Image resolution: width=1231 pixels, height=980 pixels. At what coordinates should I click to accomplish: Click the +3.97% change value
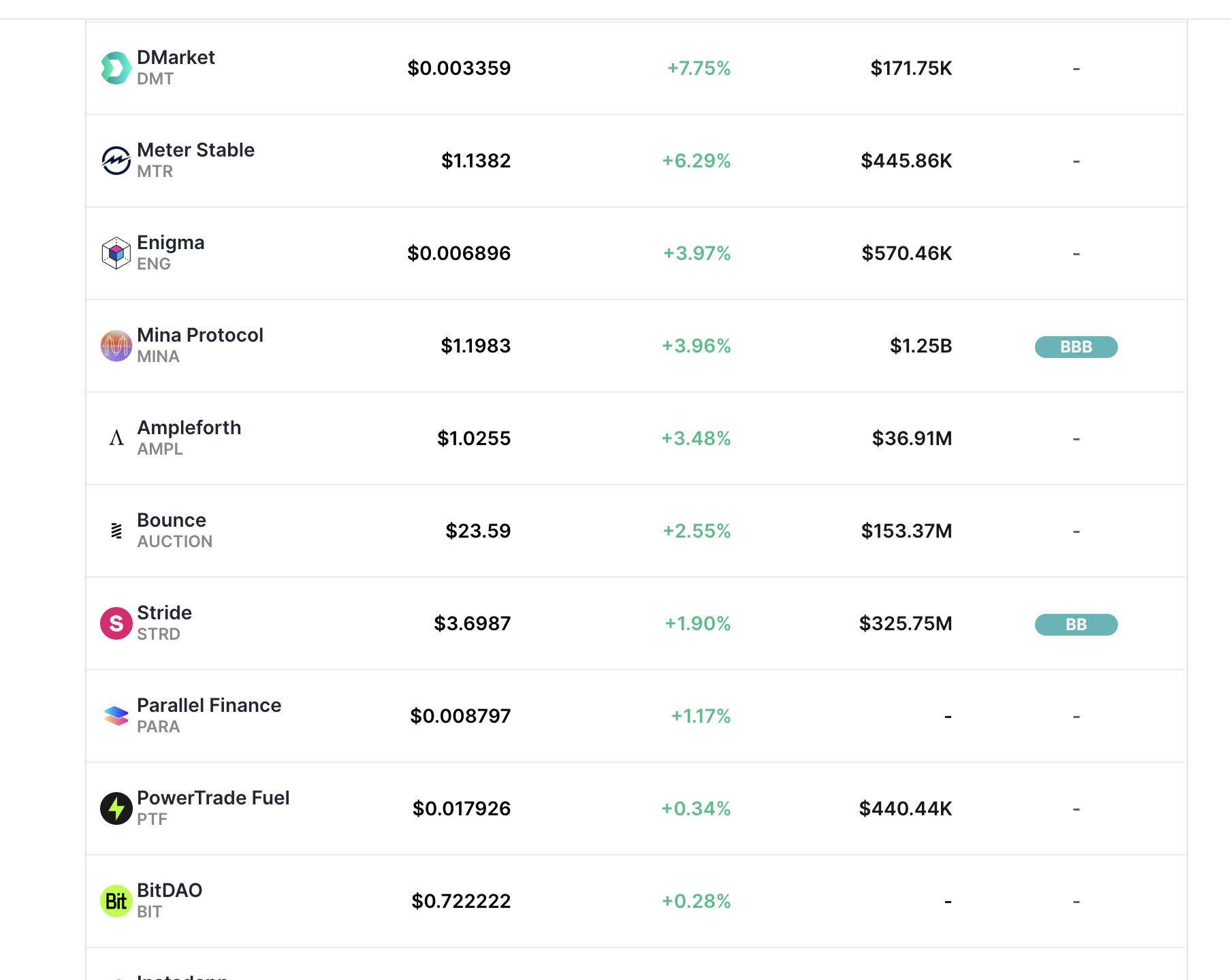[697, 253]
